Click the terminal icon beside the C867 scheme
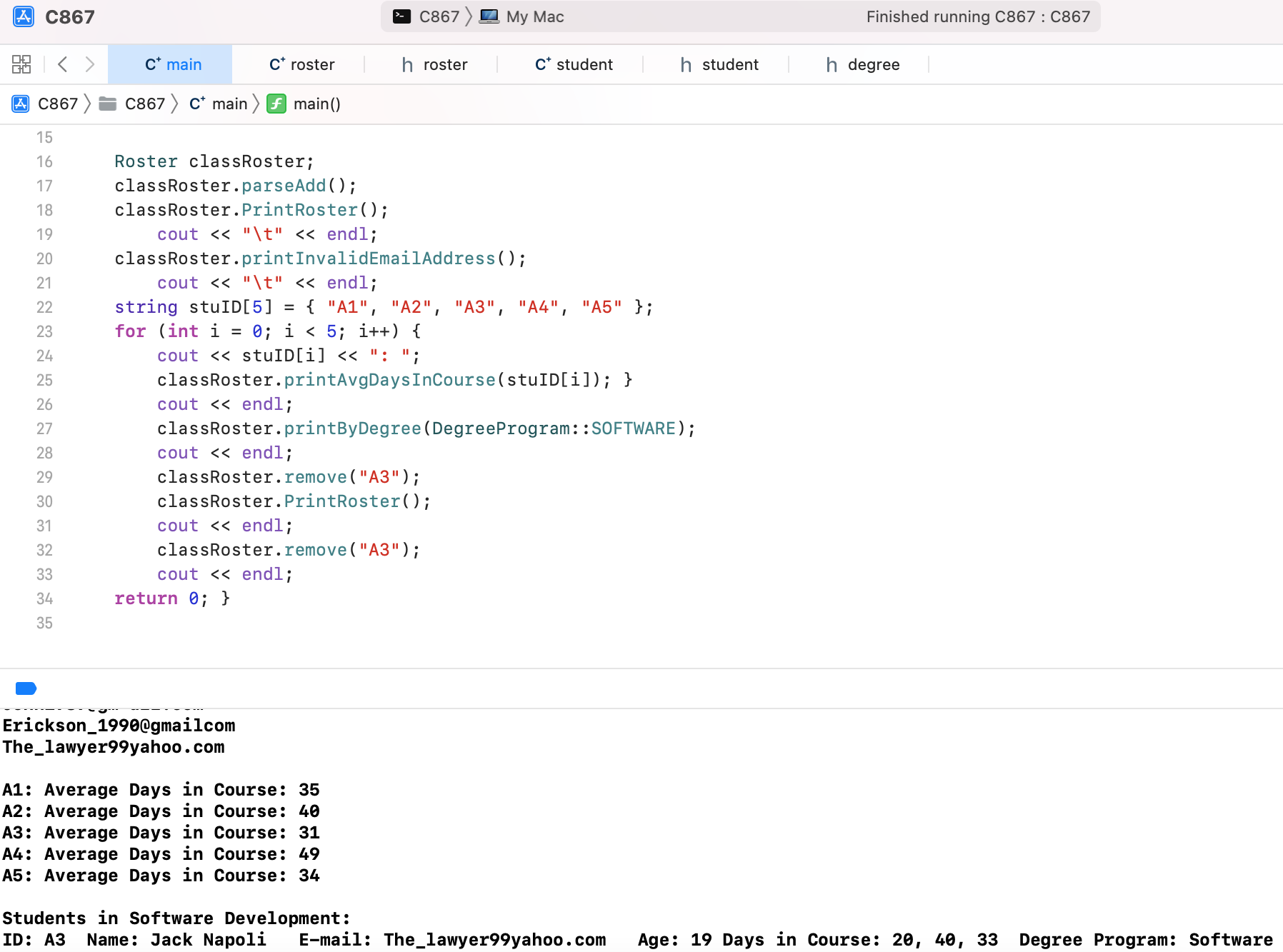 pyautogui.click(x=403, y=16)
